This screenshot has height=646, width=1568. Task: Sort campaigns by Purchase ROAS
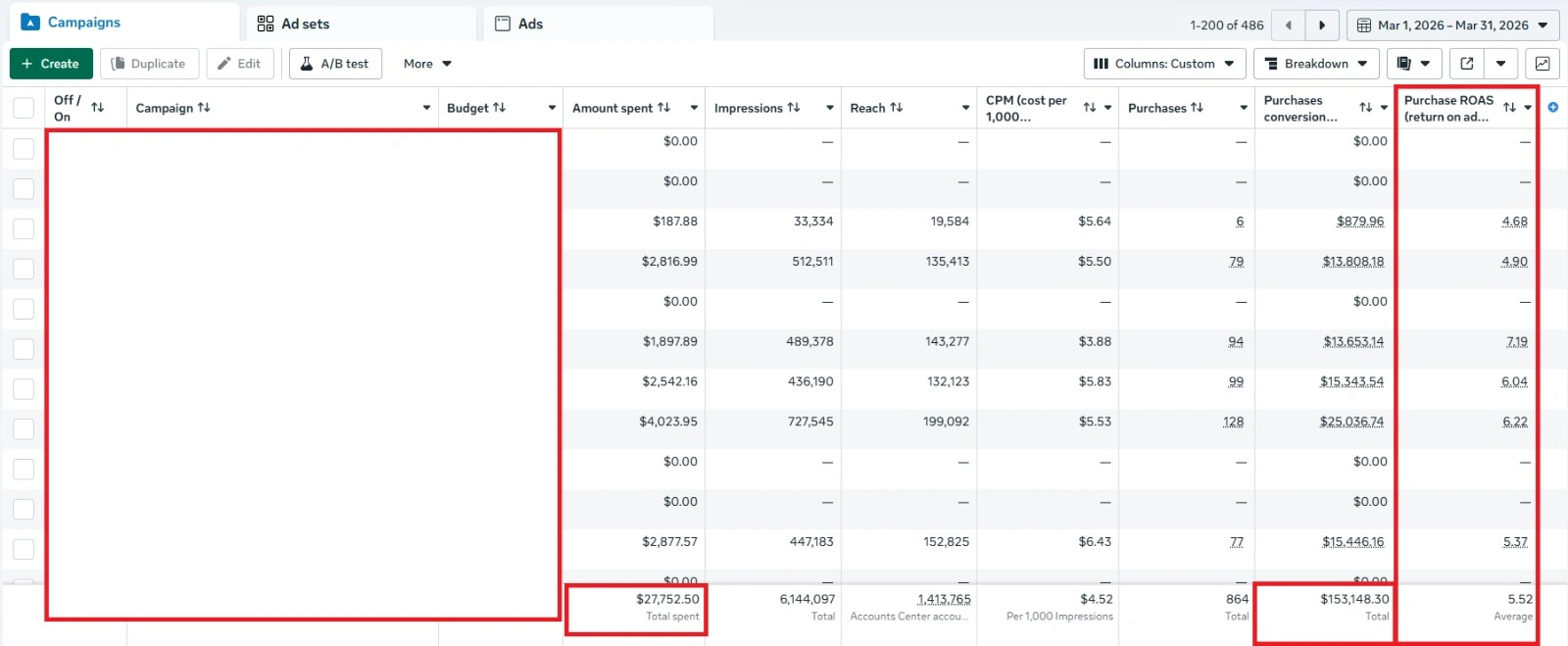pyautogui.click(x=1509, y=108)
